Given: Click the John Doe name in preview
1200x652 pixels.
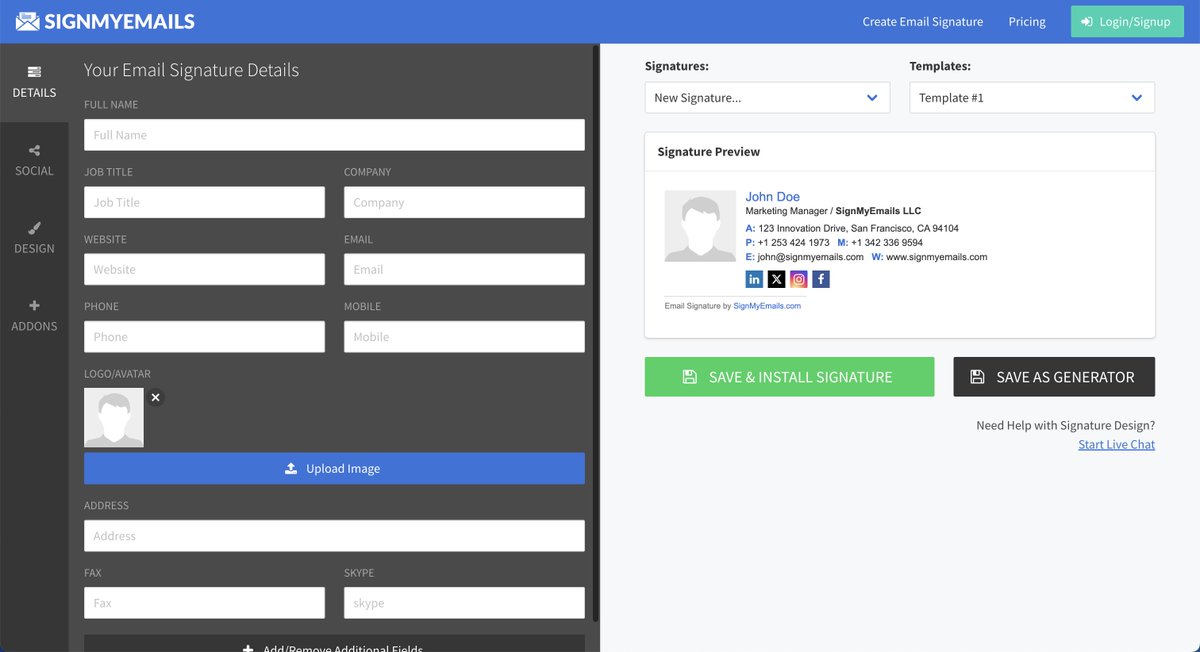Looking at the screenshot, I should [773, 197].
